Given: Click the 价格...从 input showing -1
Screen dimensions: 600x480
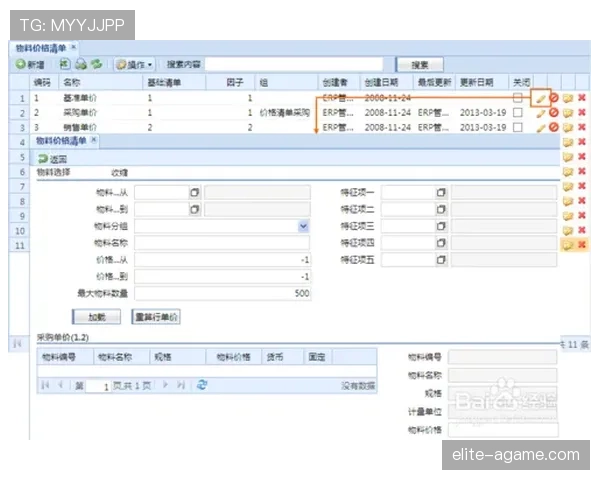Looking at the screenshot, I should click(222, 260).
